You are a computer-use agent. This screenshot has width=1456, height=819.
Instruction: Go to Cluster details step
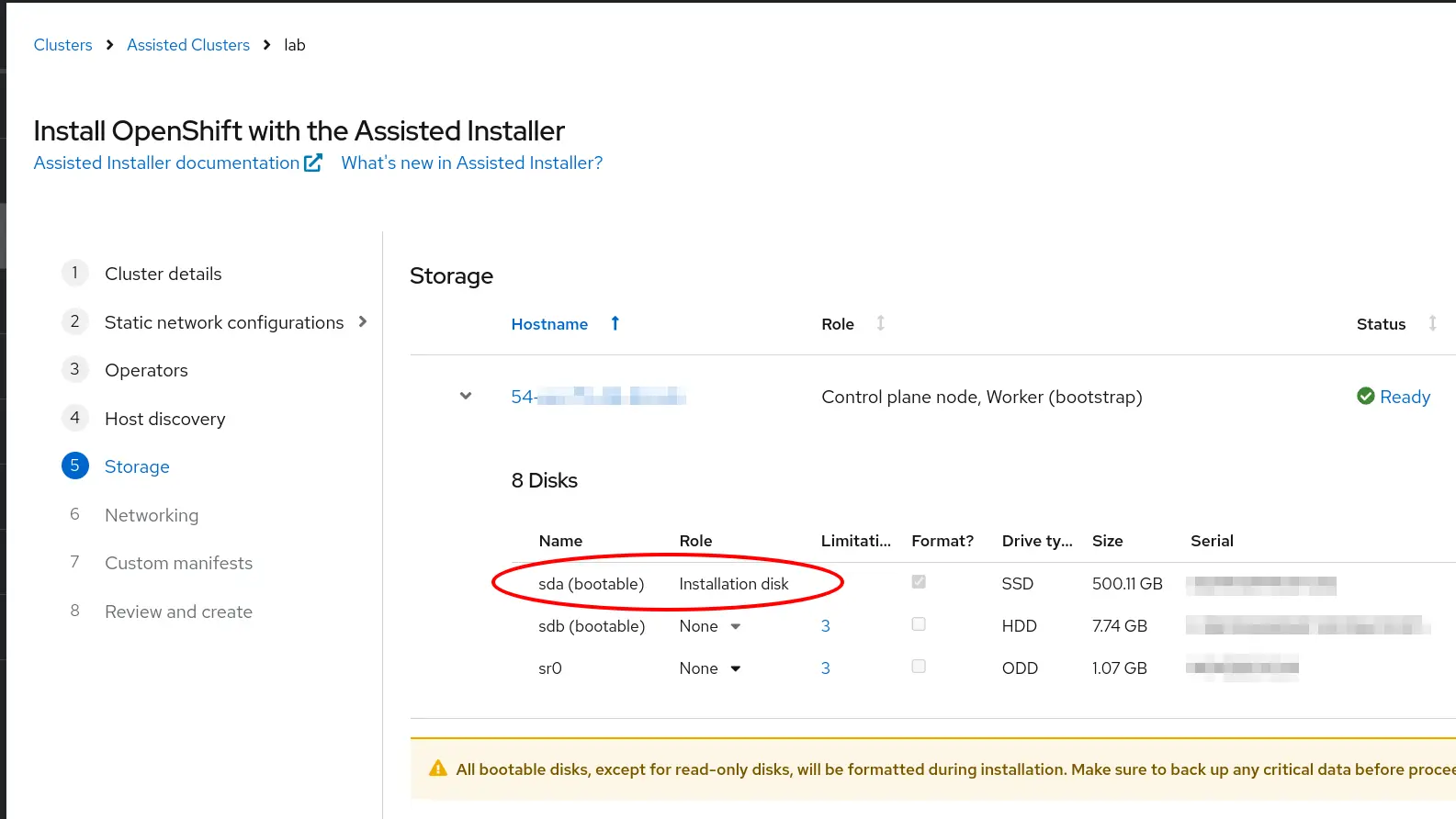click(x=163, y=274)
